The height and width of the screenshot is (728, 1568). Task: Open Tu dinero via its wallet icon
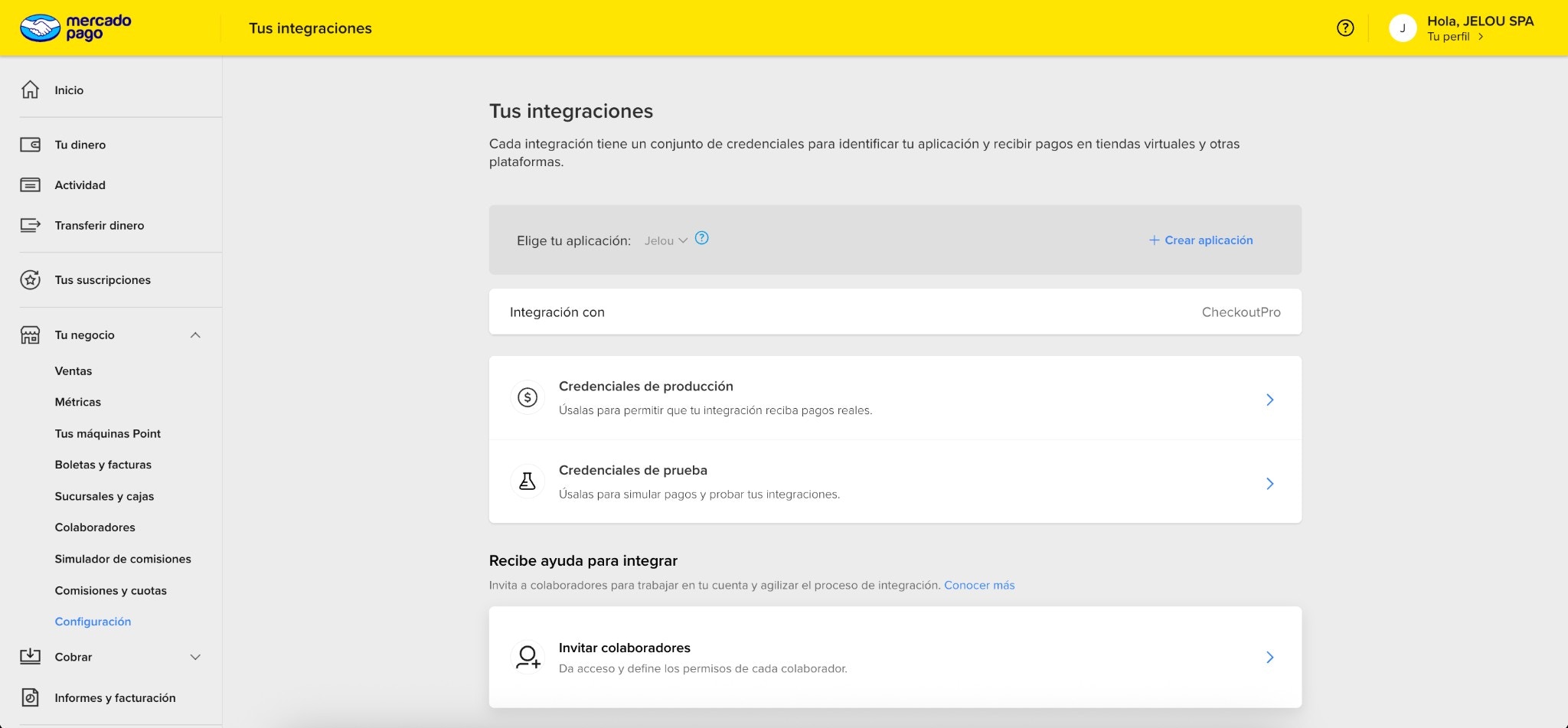coord(29,144)
